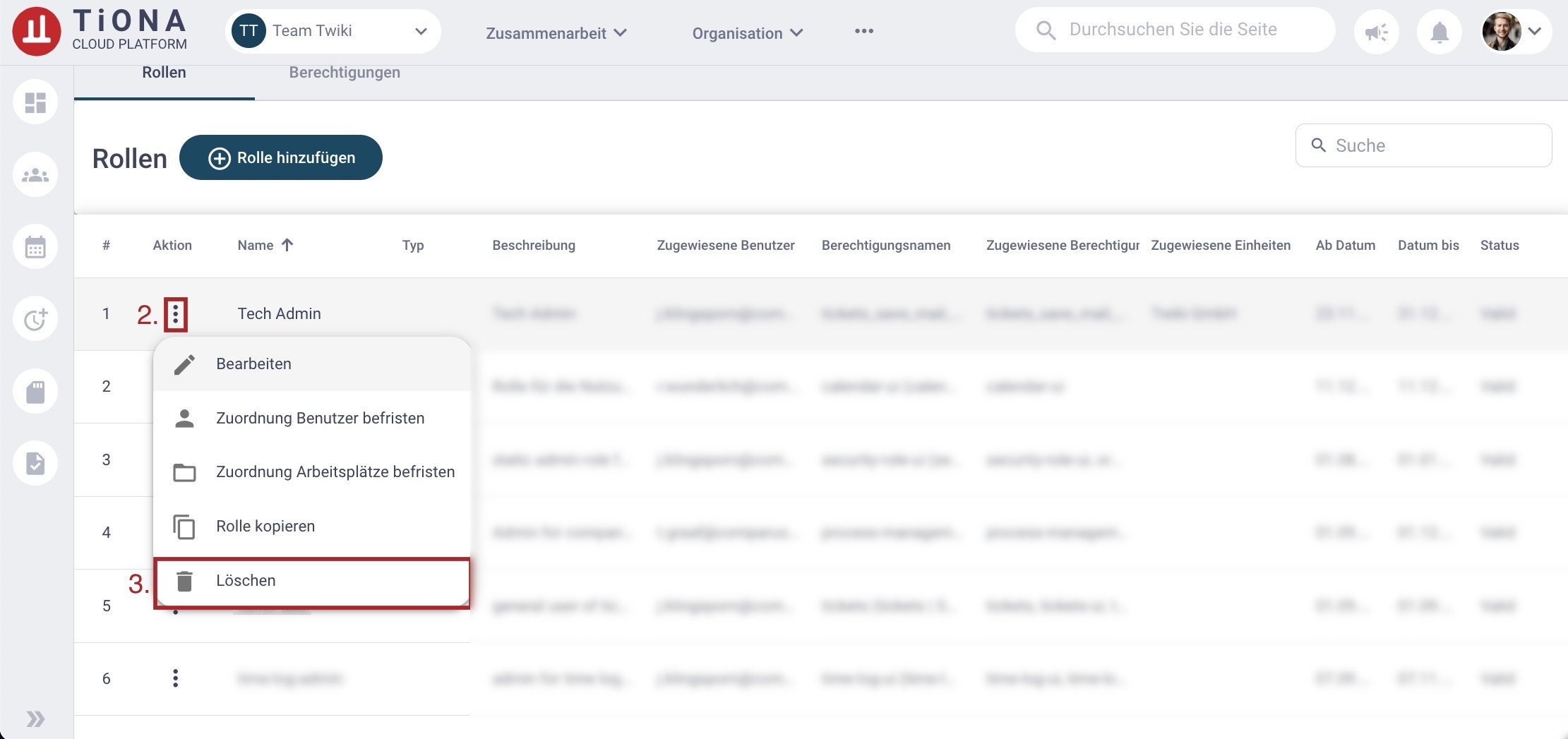Open action menu for row 6
The height and width of the screenshot is (739, 1568).
[x=176, y=678]
